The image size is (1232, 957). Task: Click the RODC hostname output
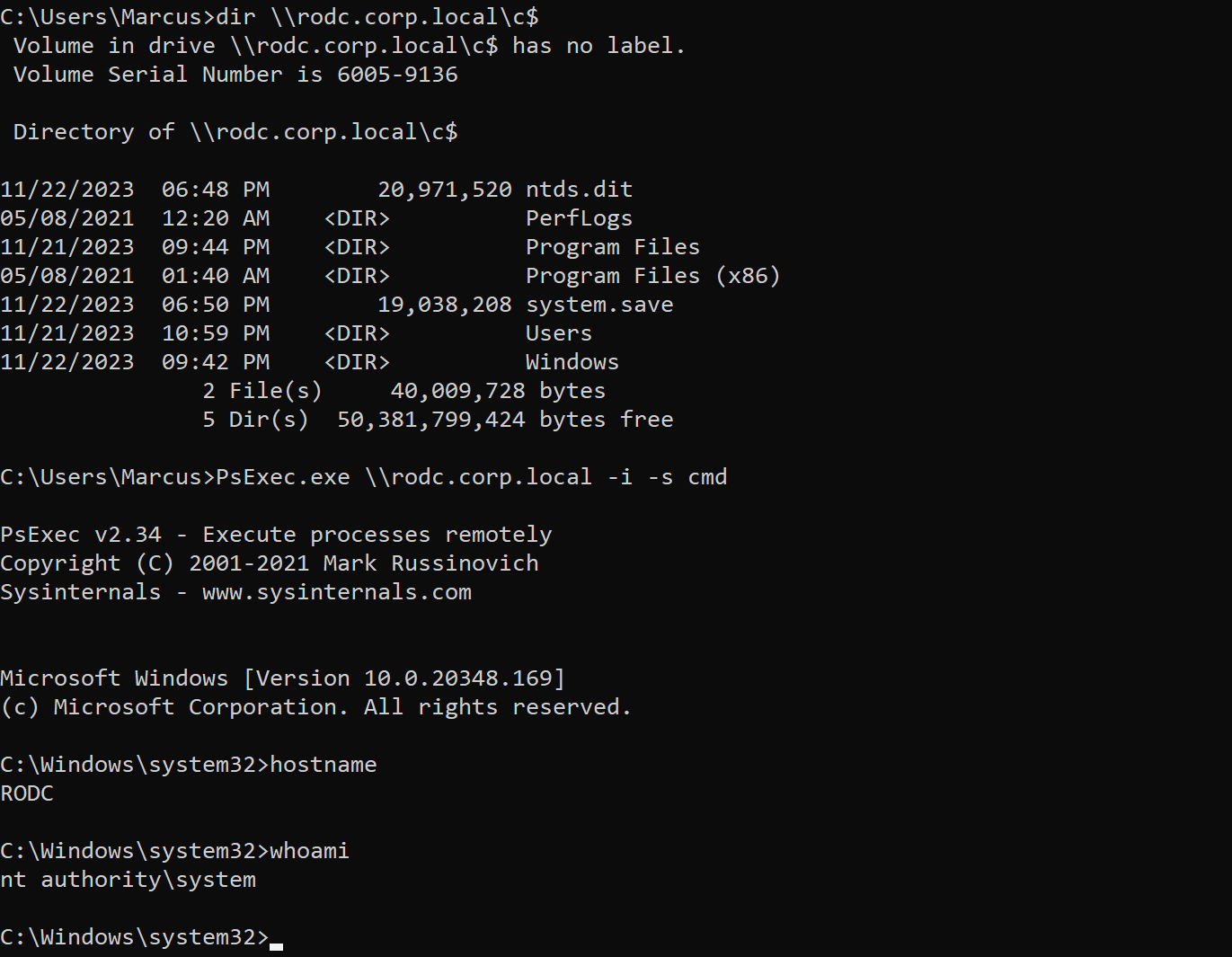click(27, 793)
